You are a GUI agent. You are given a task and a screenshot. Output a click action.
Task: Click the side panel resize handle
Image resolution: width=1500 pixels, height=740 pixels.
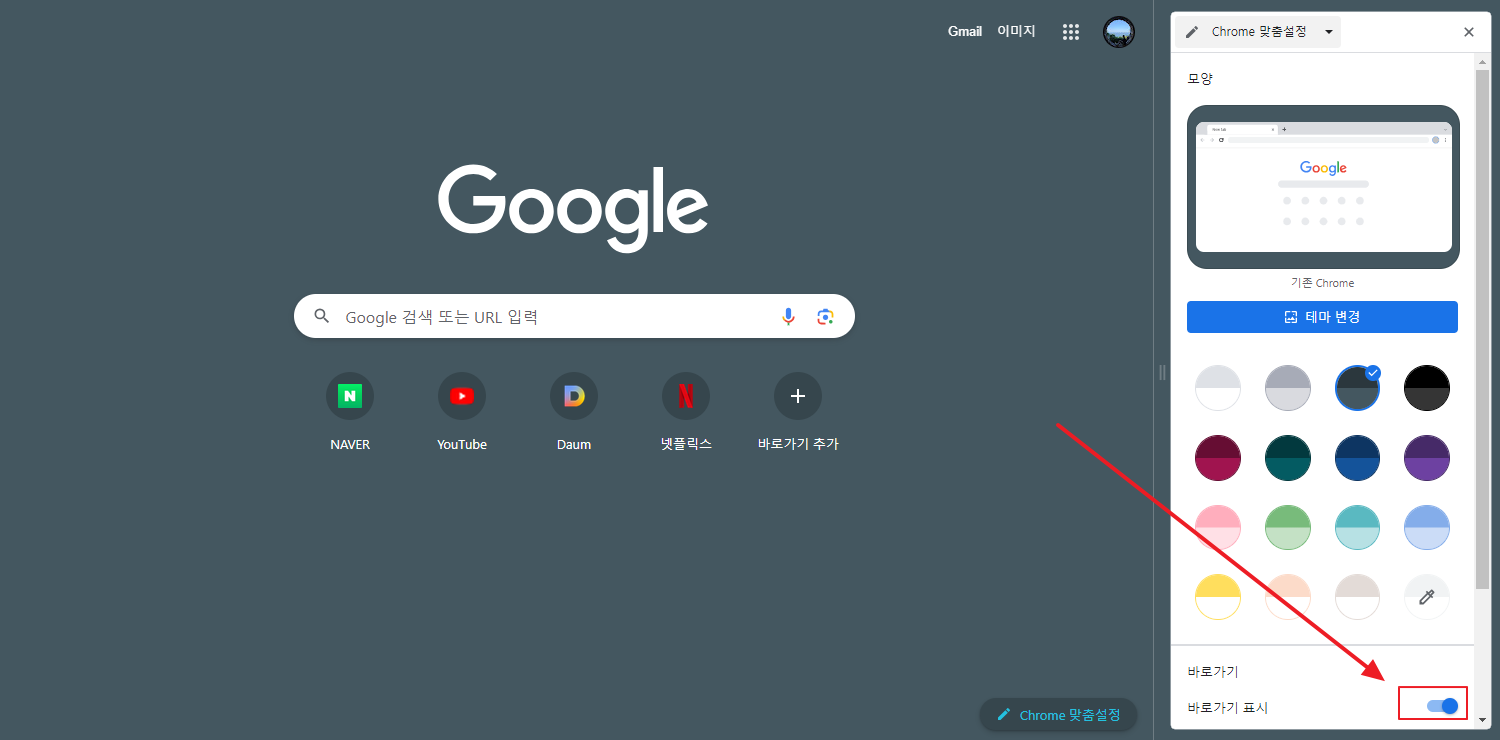click(1162, 372)
